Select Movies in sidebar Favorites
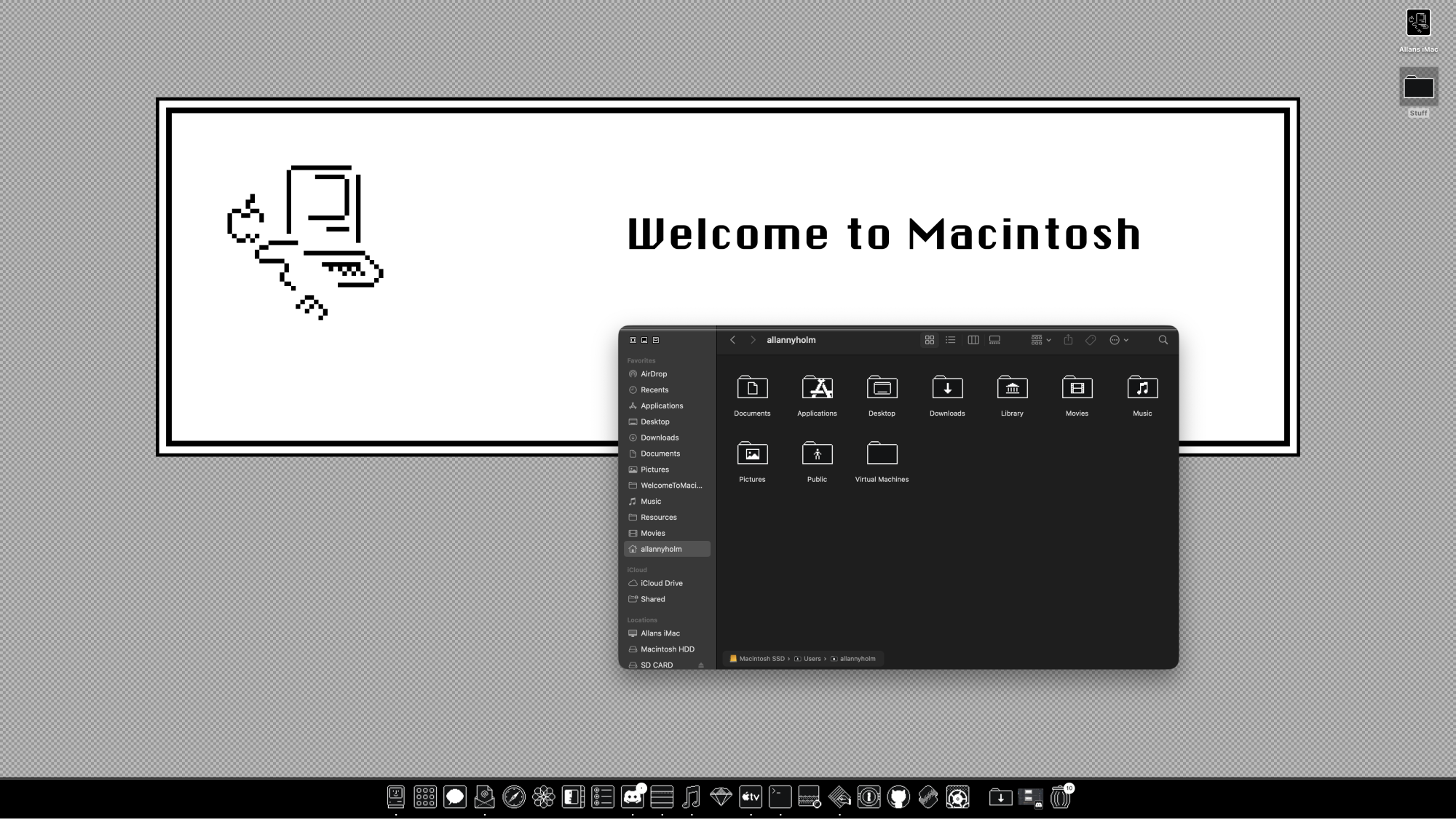1456x819 pixels. click(x=667, y=533)
